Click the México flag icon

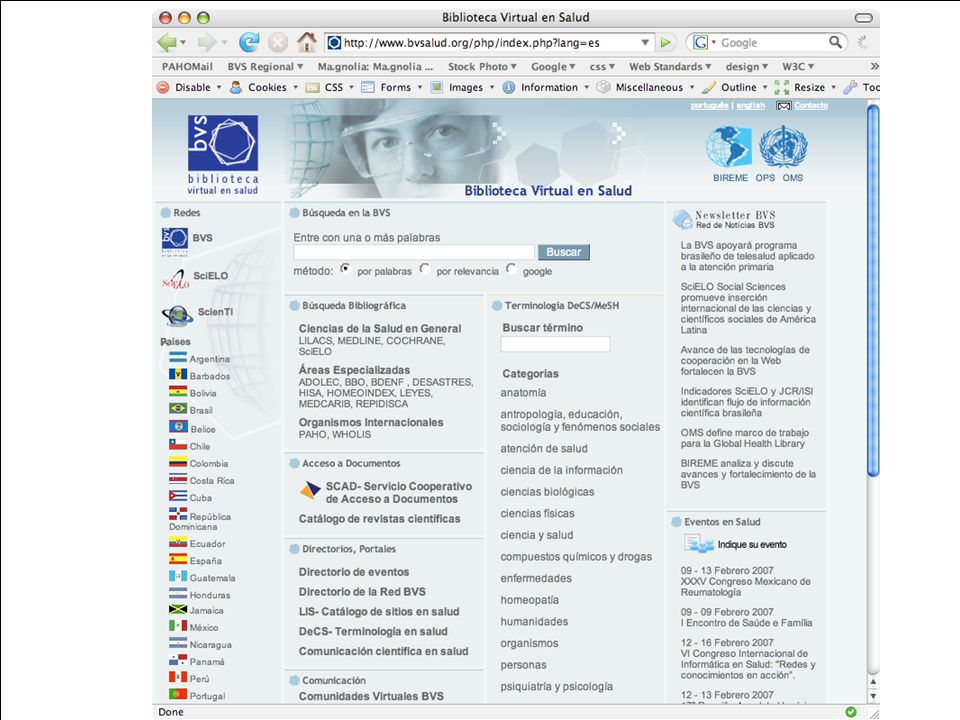click(178, 626)
